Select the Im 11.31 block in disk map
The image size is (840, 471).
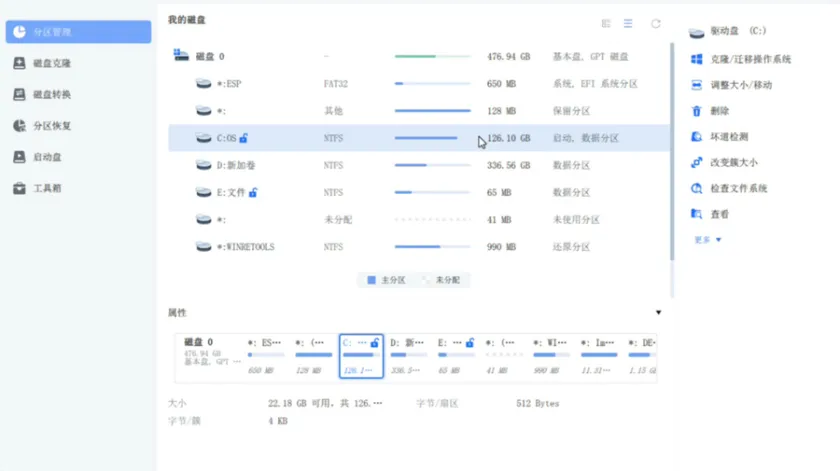[599, 356]
